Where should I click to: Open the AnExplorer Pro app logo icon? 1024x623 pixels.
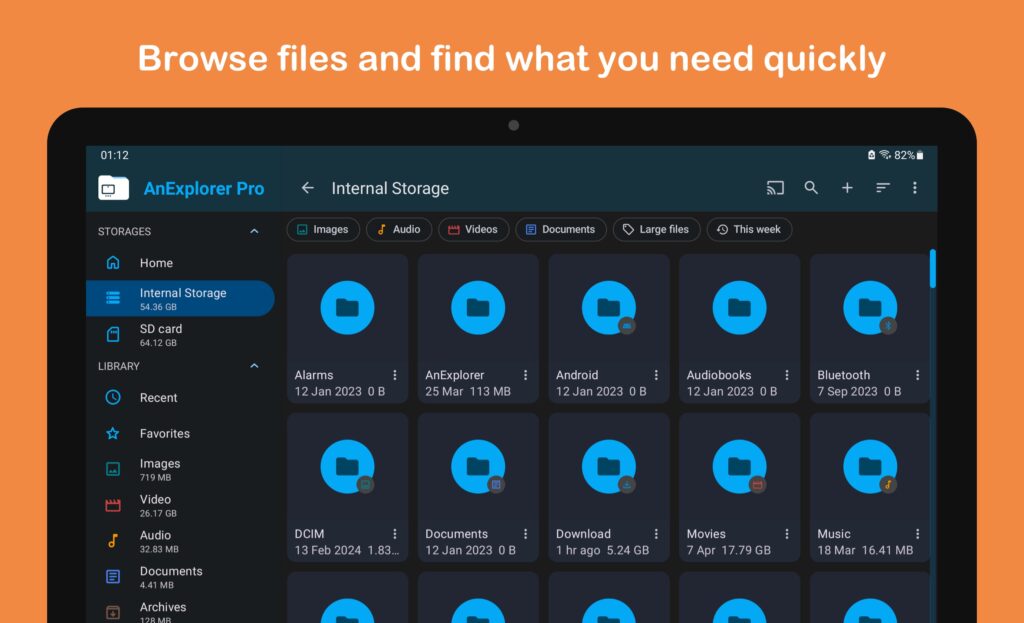point(111,187)
